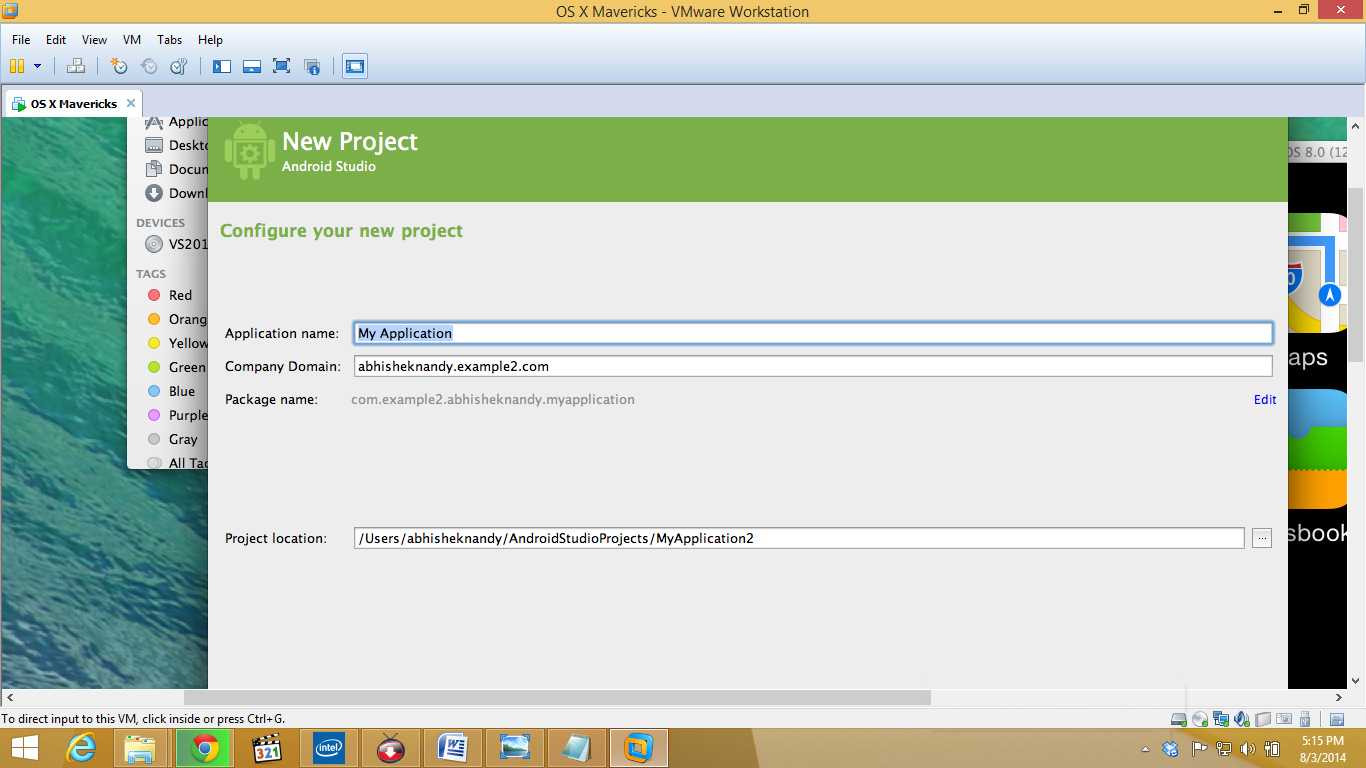Close the OS X Mavericks tab
The height and width of the screenshot is (768, 1366).
pyautogui.click(x=131, y=103)
